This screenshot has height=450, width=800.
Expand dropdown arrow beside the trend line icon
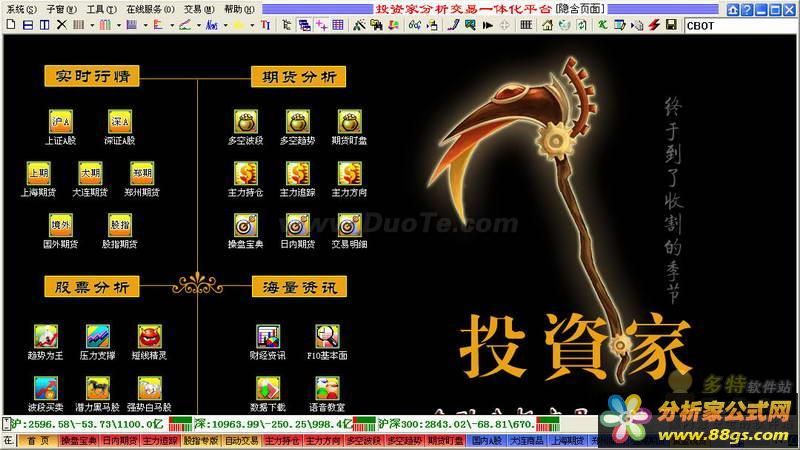[x=198, y=25]
